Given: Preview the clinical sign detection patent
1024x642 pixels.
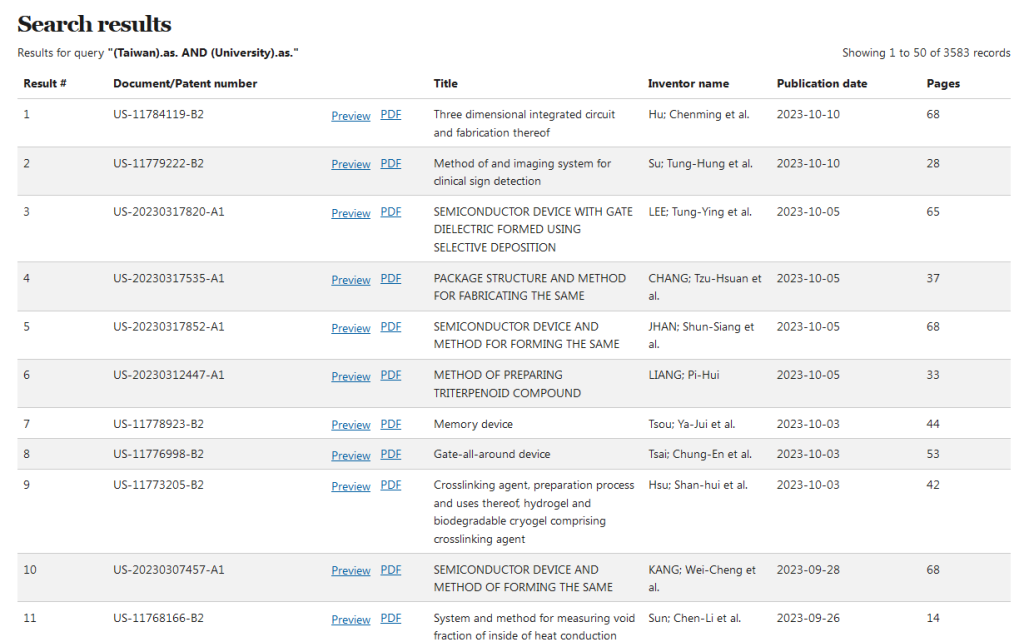Looking at the screenshot, I should click(x=351, y=165).
